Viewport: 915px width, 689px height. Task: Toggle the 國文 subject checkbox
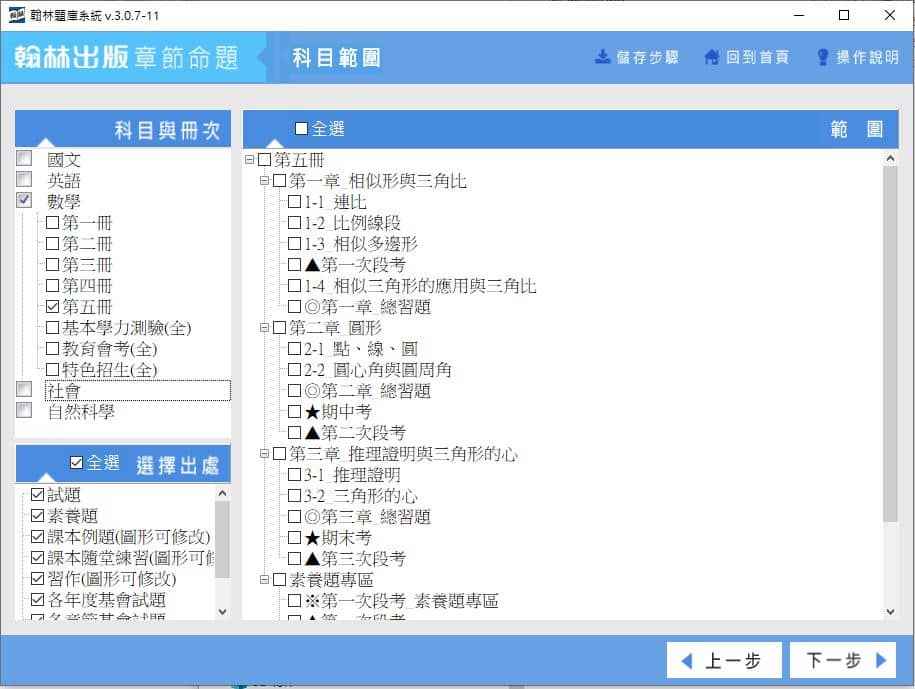pyautogui.click(x=24, y=158)
